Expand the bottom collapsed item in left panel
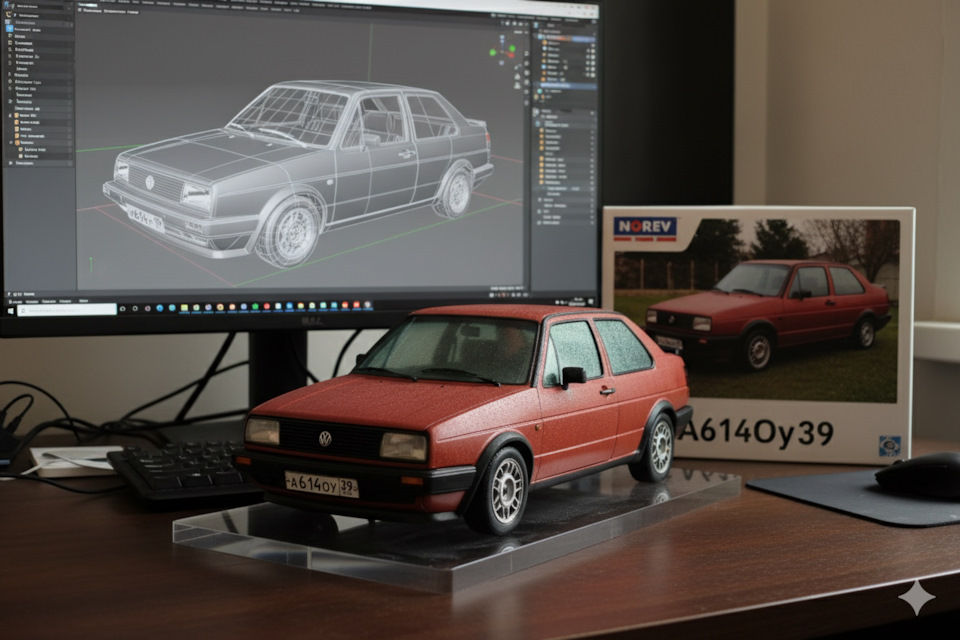The image size is (960, 640). (10, 164)
